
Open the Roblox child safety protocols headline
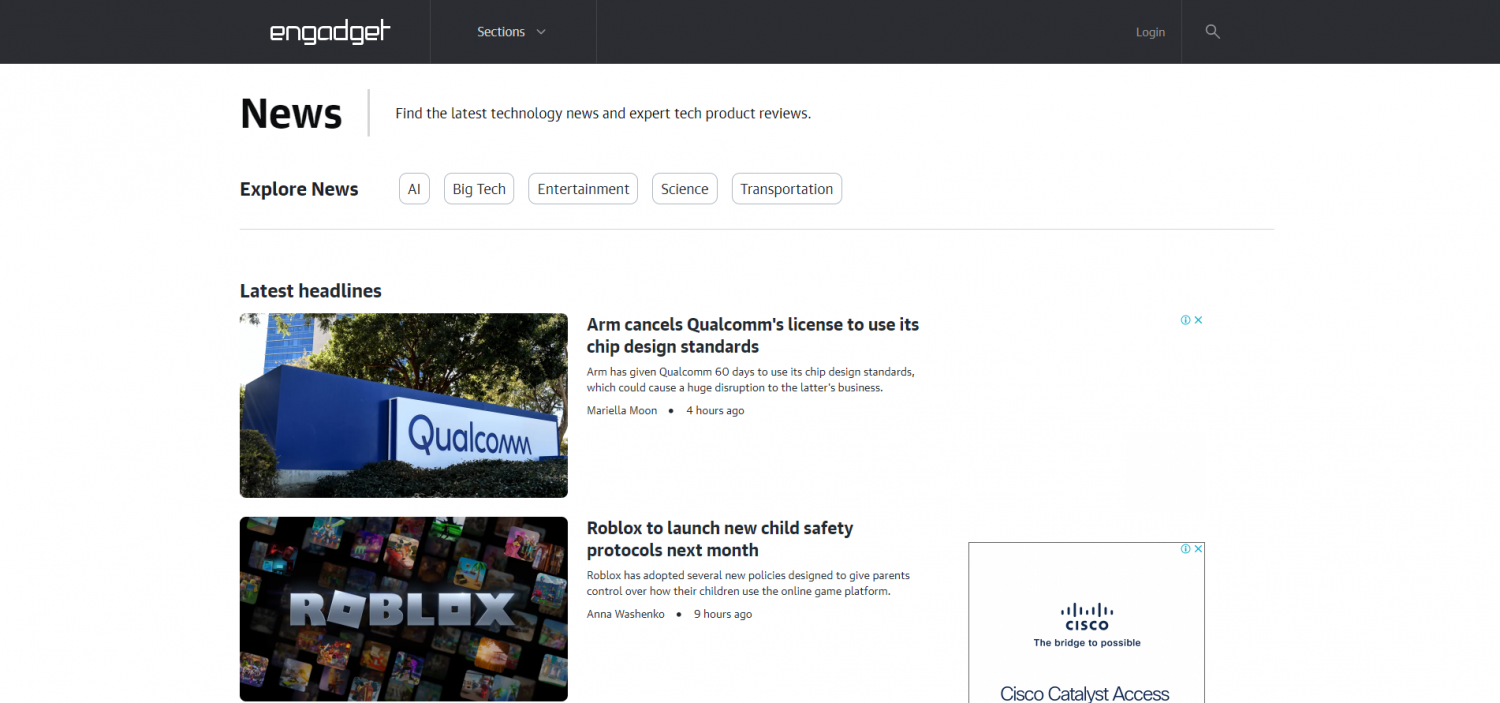click(719, 539)
